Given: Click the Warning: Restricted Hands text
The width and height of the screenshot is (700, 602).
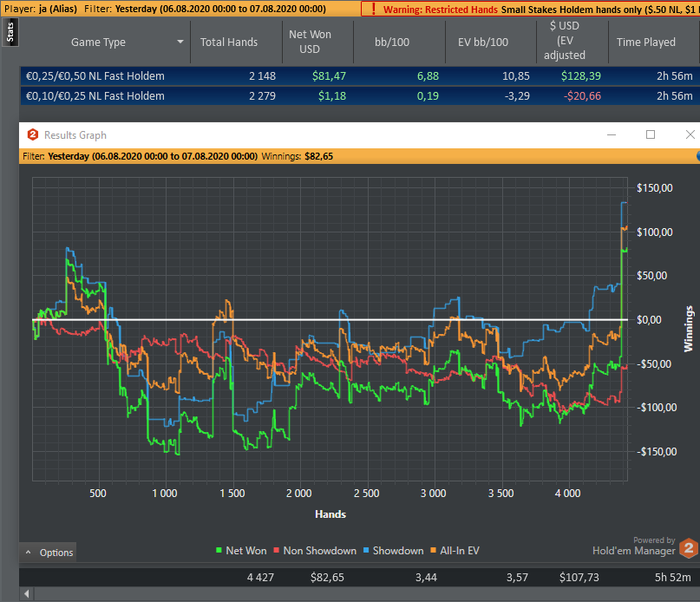Looking at the screenshot, I should pyautogui.click(x=440, y=9).
